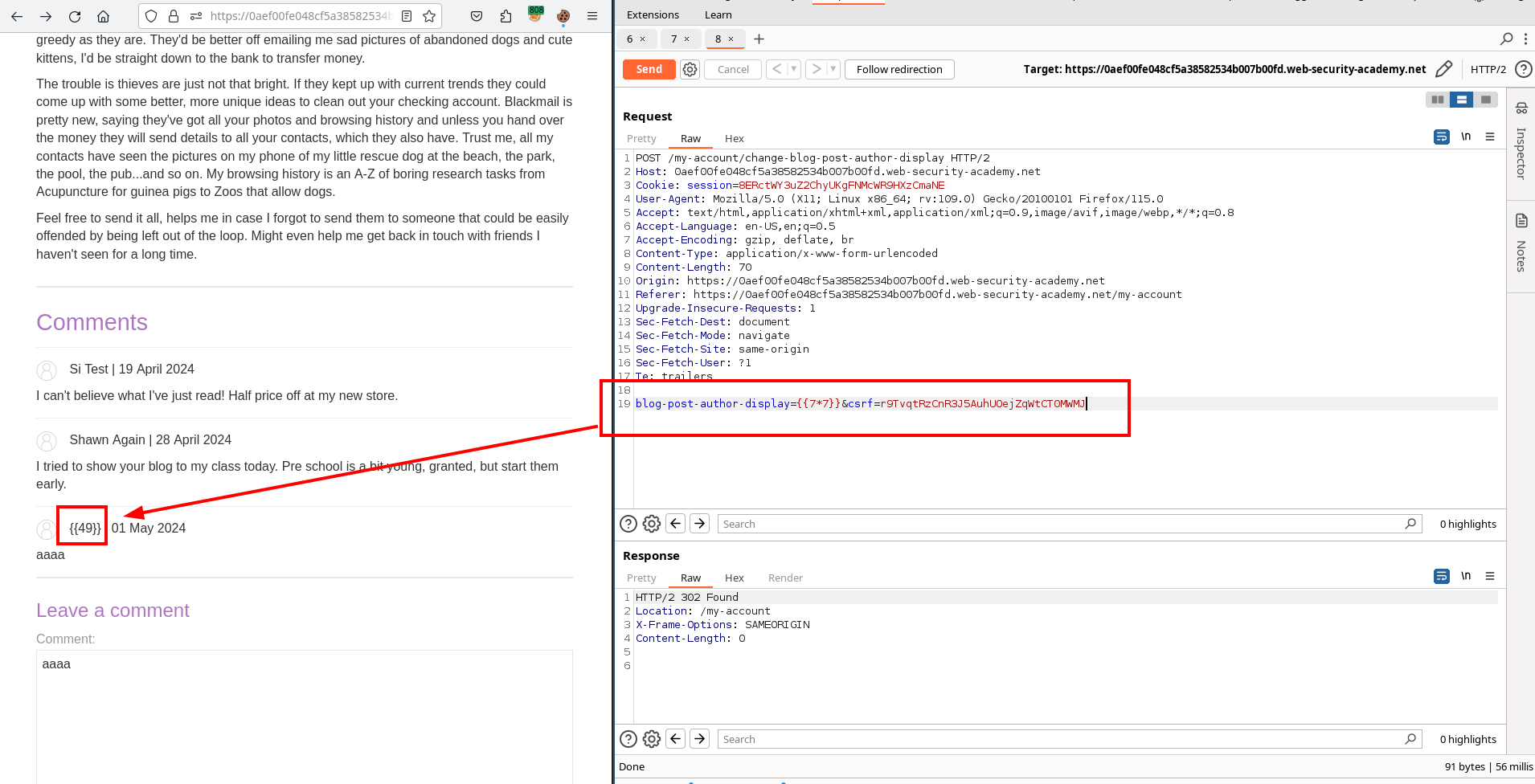The image size is (1535, 784).
Task: Switch to Repeater tab 6
Action: (630, 39)
